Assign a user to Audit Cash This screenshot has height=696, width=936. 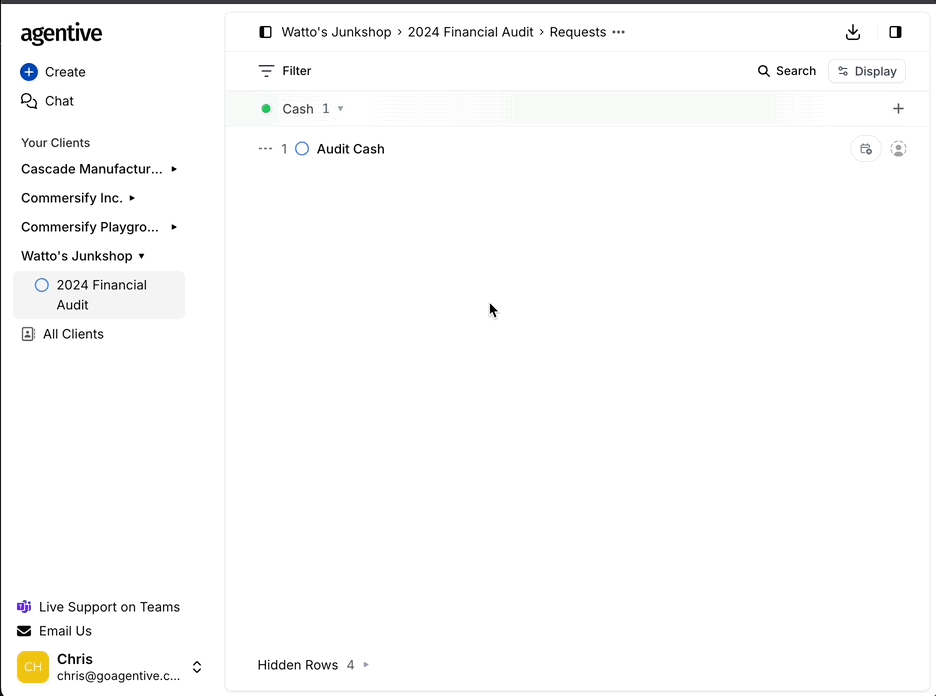click(x=898, y=148)
